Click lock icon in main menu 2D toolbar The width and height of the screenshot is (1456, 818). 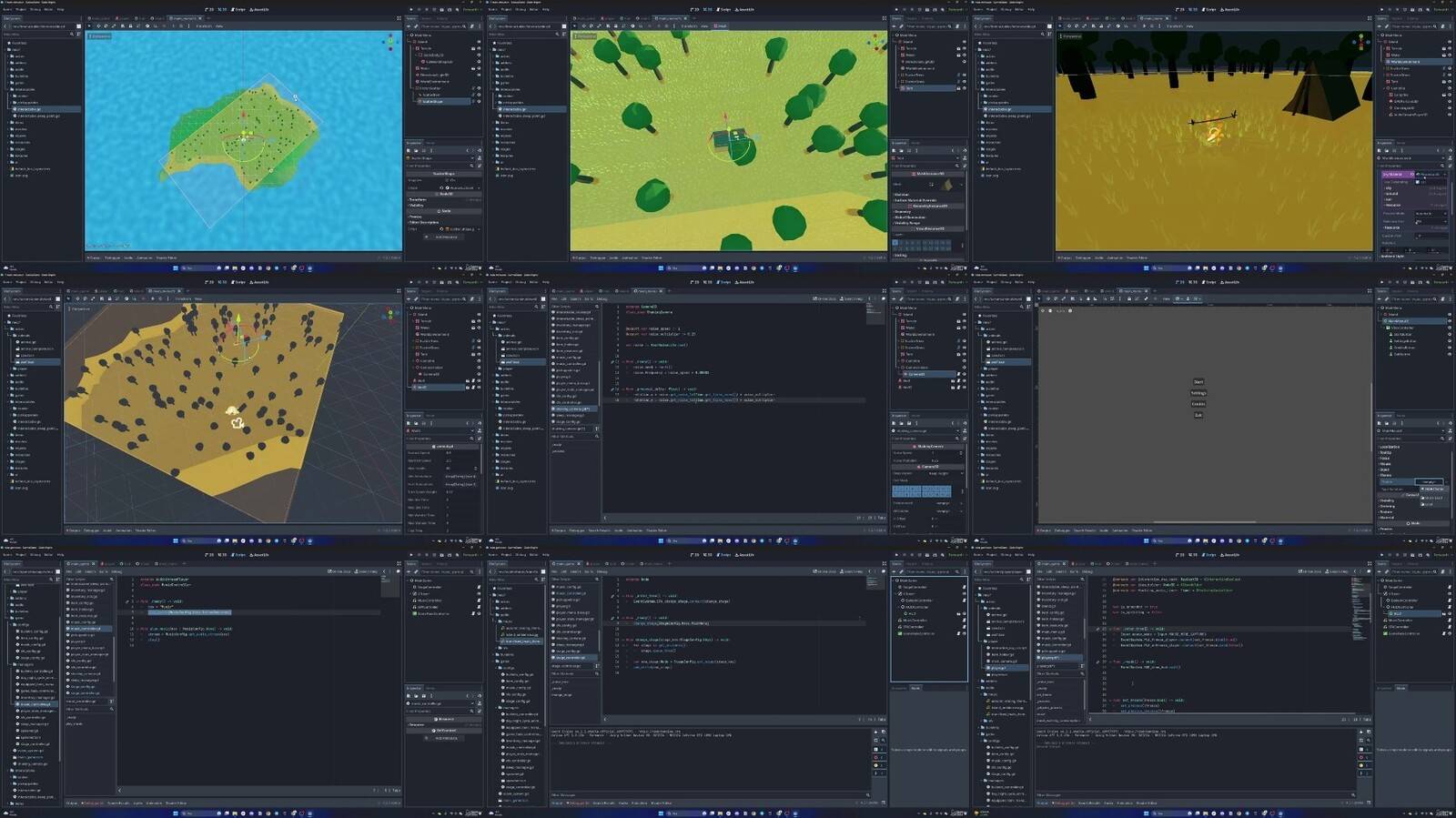[1129, 298]
